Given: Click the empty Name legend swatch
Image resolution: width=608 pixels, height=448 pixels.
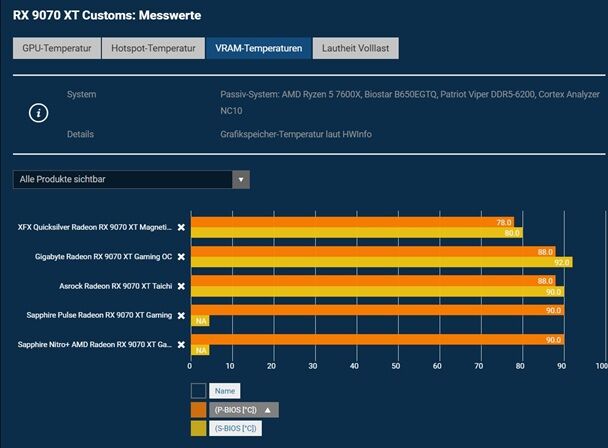Looking at the screenshot, I should coord(199,391).
